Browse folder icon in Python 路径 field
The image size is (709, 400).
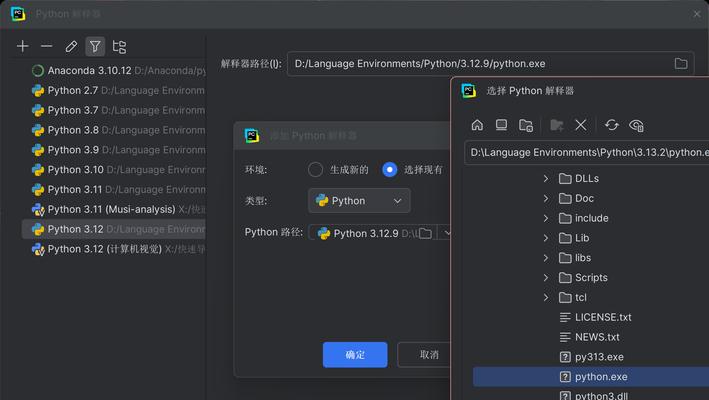425,233
